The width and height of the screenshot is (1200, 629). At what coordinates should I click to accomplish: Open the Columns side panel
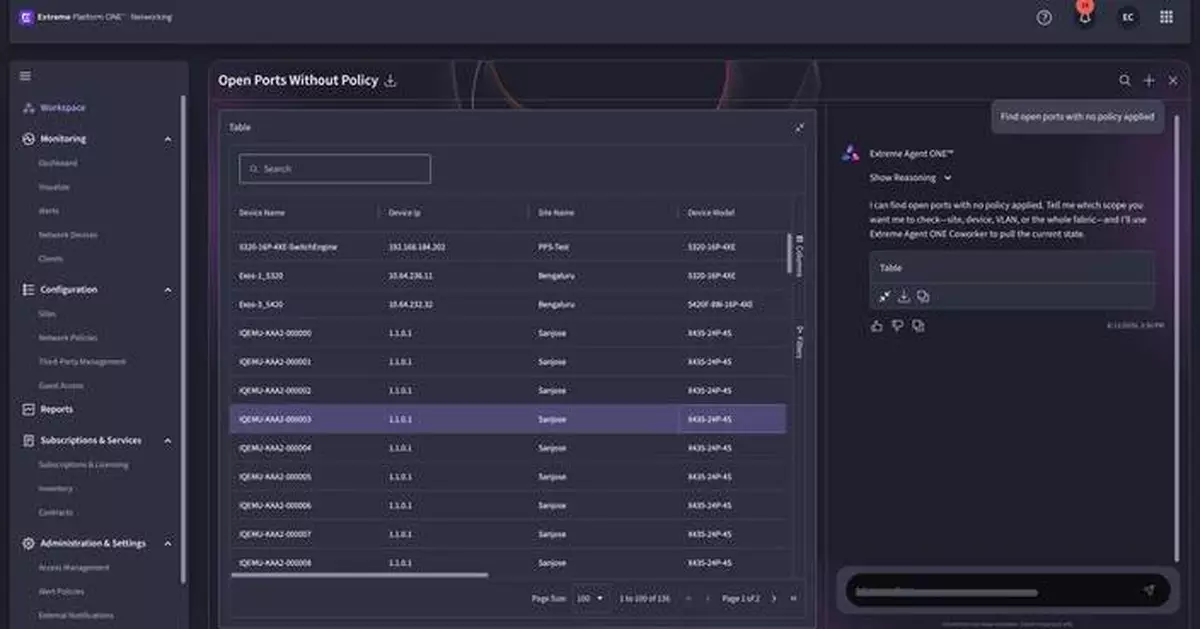(x=800, y=255)
